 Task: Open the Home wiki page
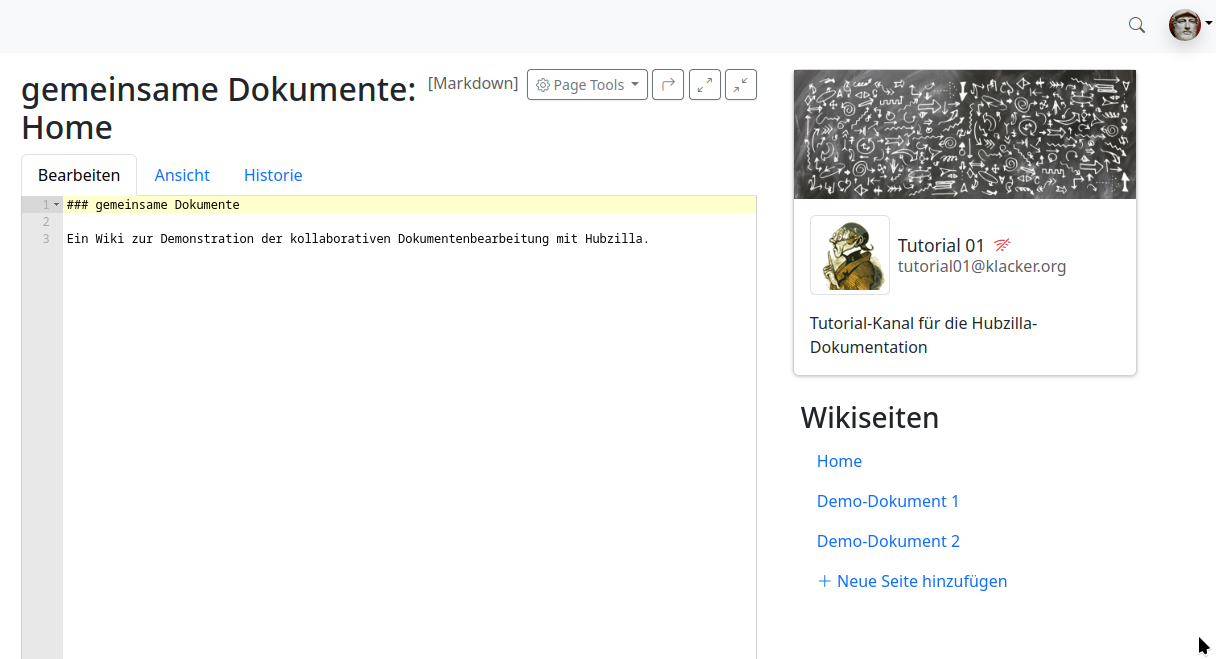pyautogui.click(x=839, y=461)
